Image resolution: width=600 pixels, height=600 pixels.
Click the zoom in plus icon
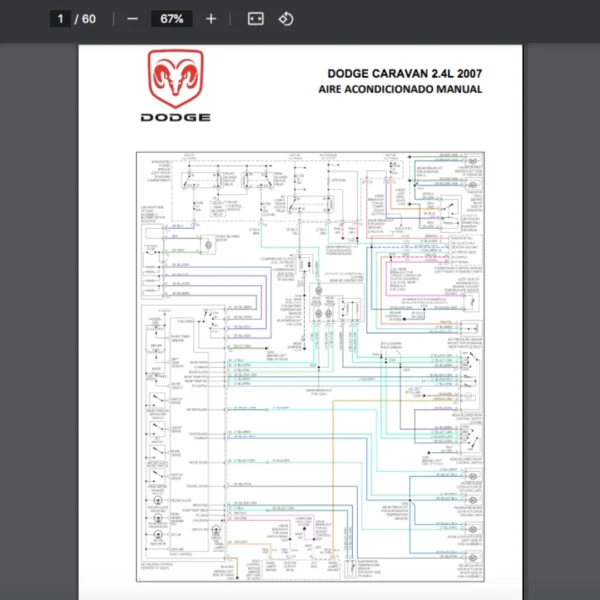[211, 19]
